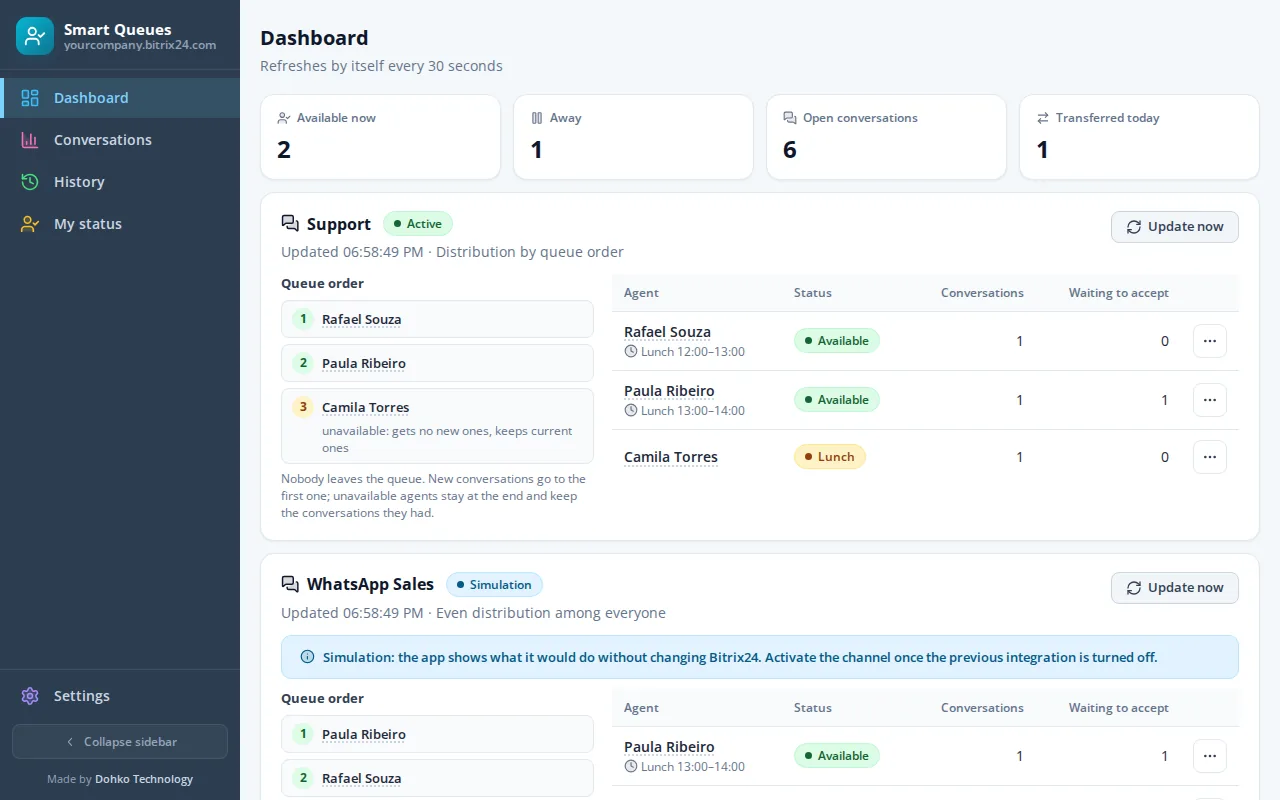Click the Conversations bar chart icon

point(30,140)
